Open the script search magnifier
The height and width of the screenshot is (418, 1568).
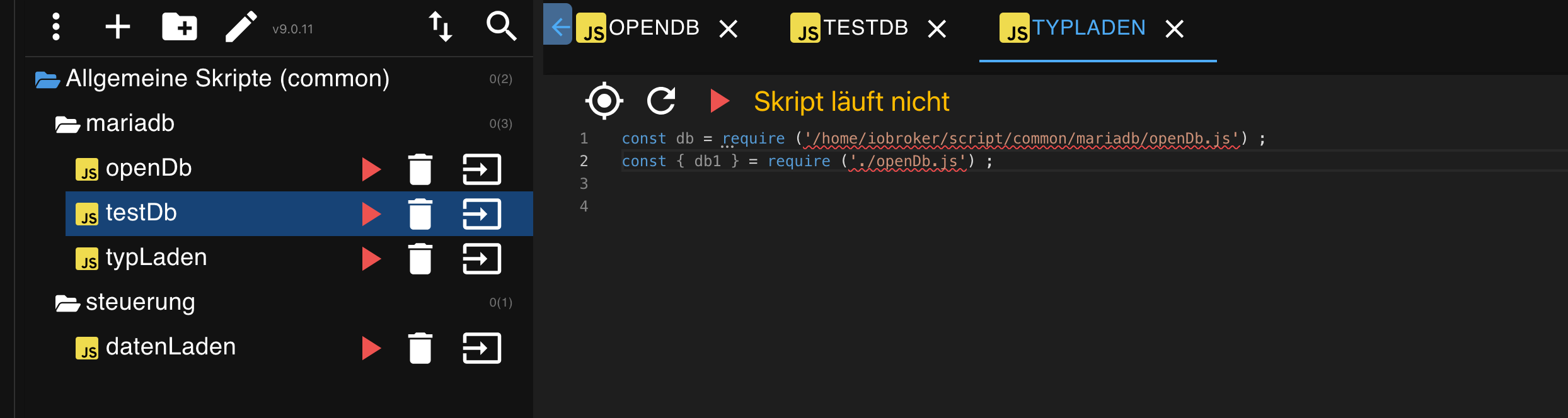click(501, 27)
